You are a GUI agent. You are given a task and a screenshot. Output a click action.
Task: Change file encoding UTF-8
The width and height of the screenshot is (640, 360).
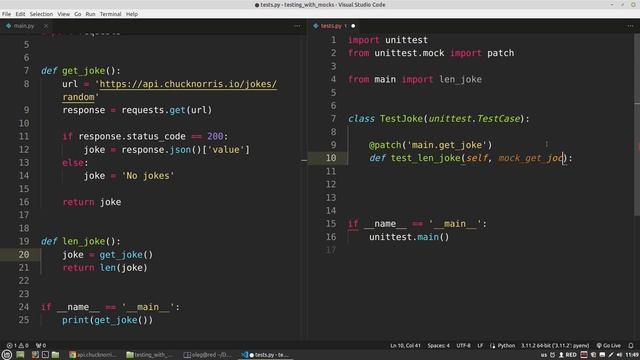463,346
